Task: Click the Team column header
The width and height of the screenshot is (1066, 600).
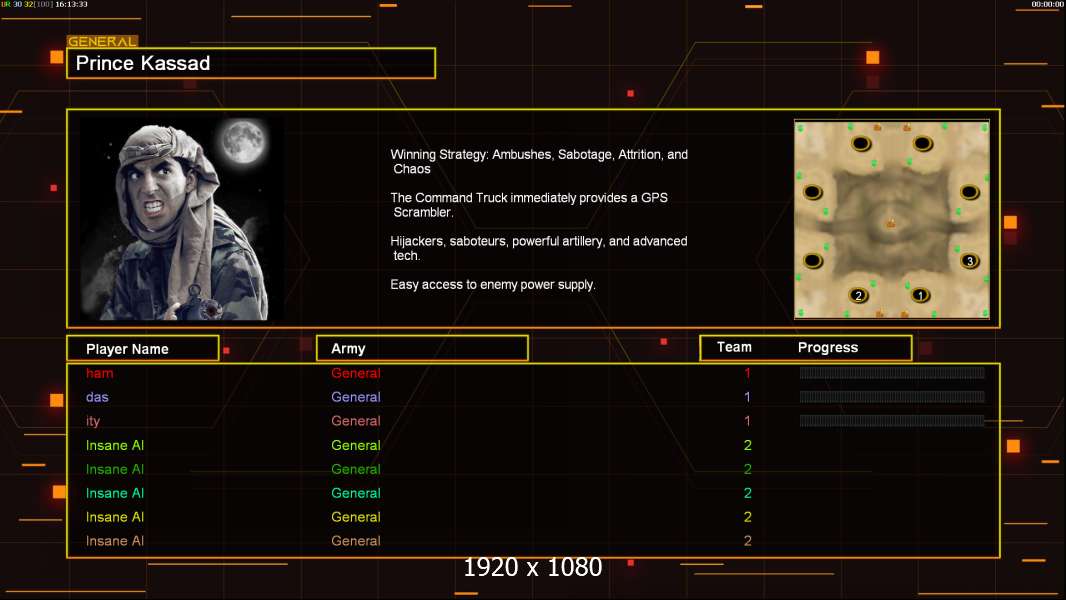Action: [734, 347]
